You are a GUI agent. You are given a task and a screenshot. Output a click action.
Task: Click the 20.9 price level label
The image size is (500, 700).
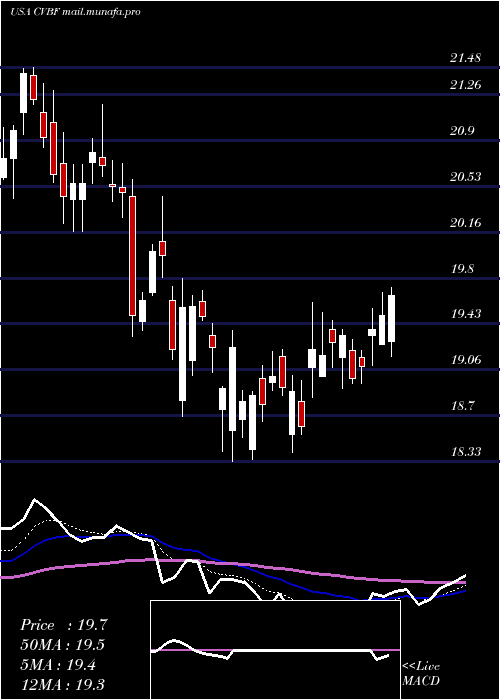(462, 131)
